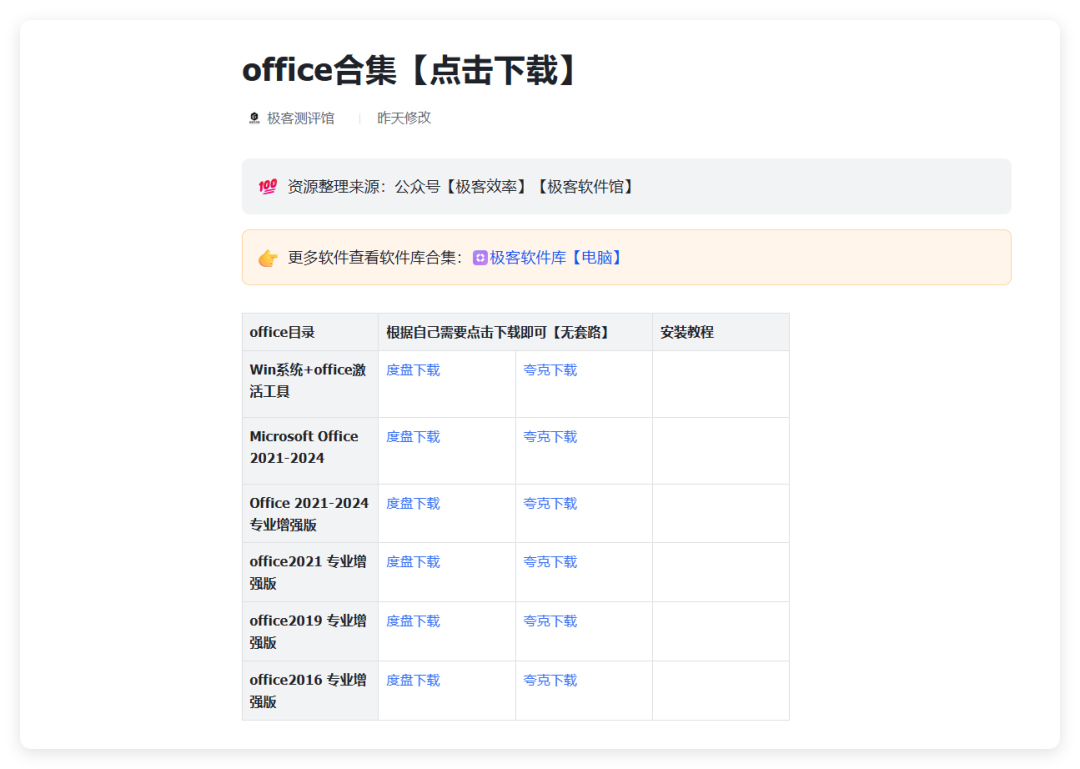This screenshot has width=1080, height=769.
Task: Click 夸克下载 for Office 2021-2024 专业增强版
Action: pos(550,504)
